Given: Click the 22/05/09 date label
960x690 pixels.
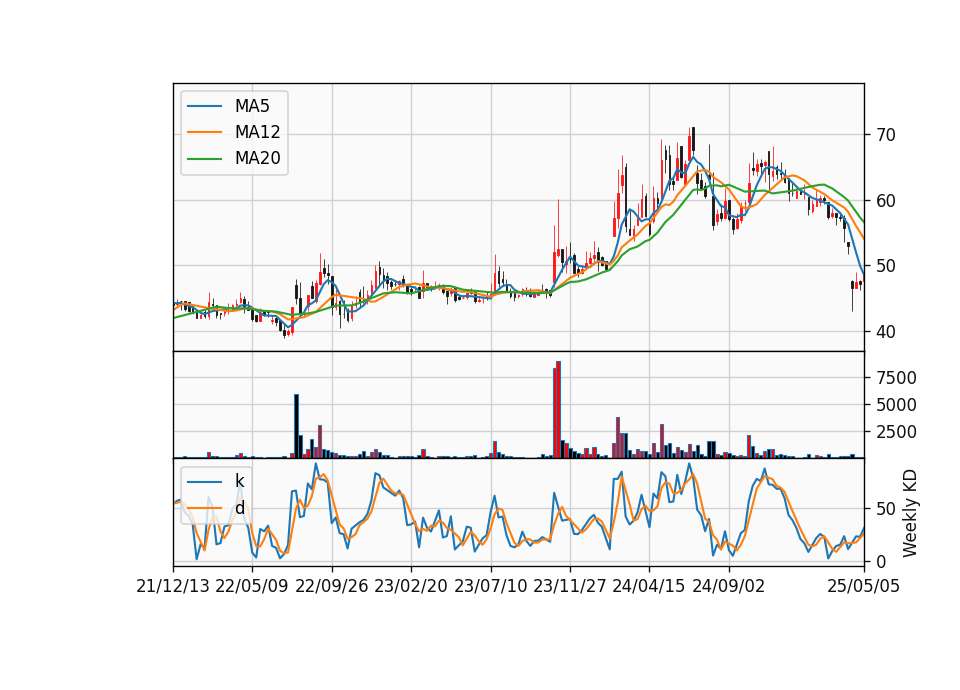Looking at the screenshot, I should pyautogui.click(x=252, y=587).
